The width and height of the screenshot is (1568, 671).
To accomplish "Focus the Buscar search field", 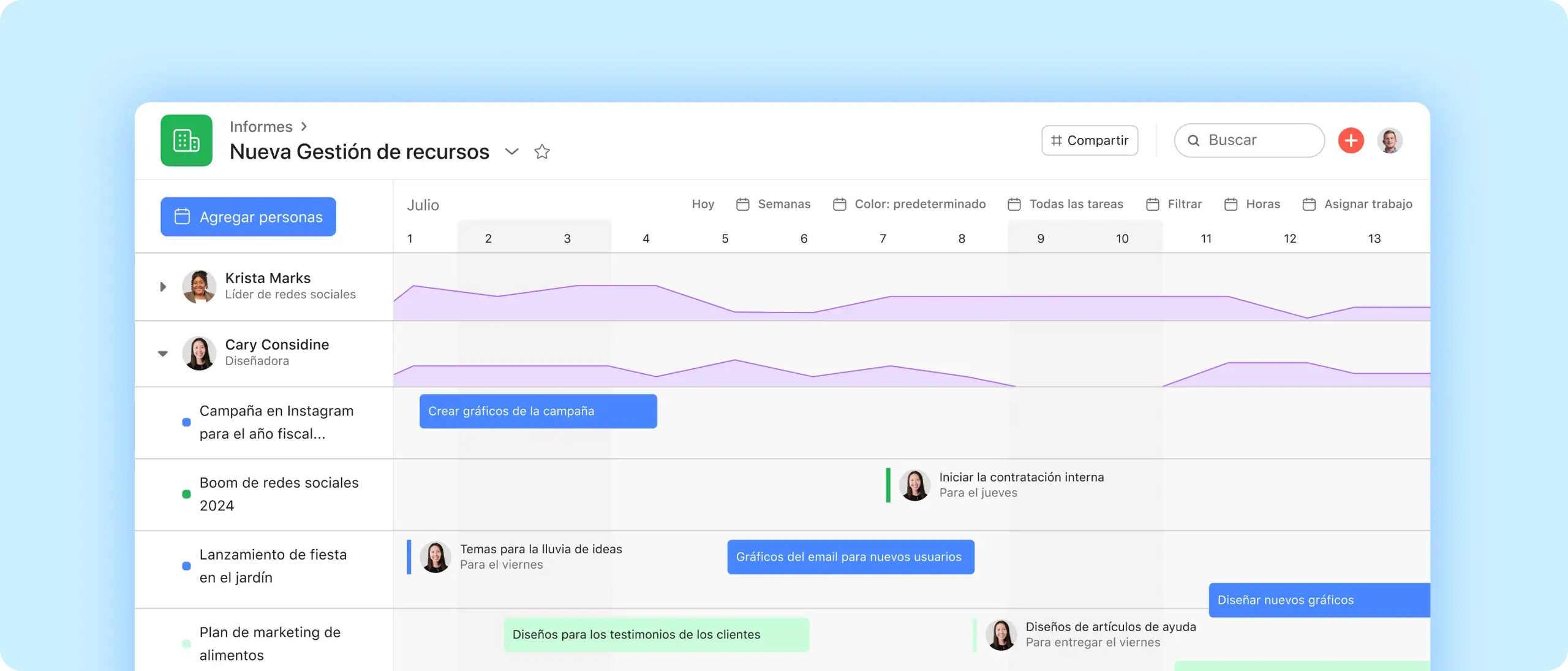I will (x=1249, y=140).
